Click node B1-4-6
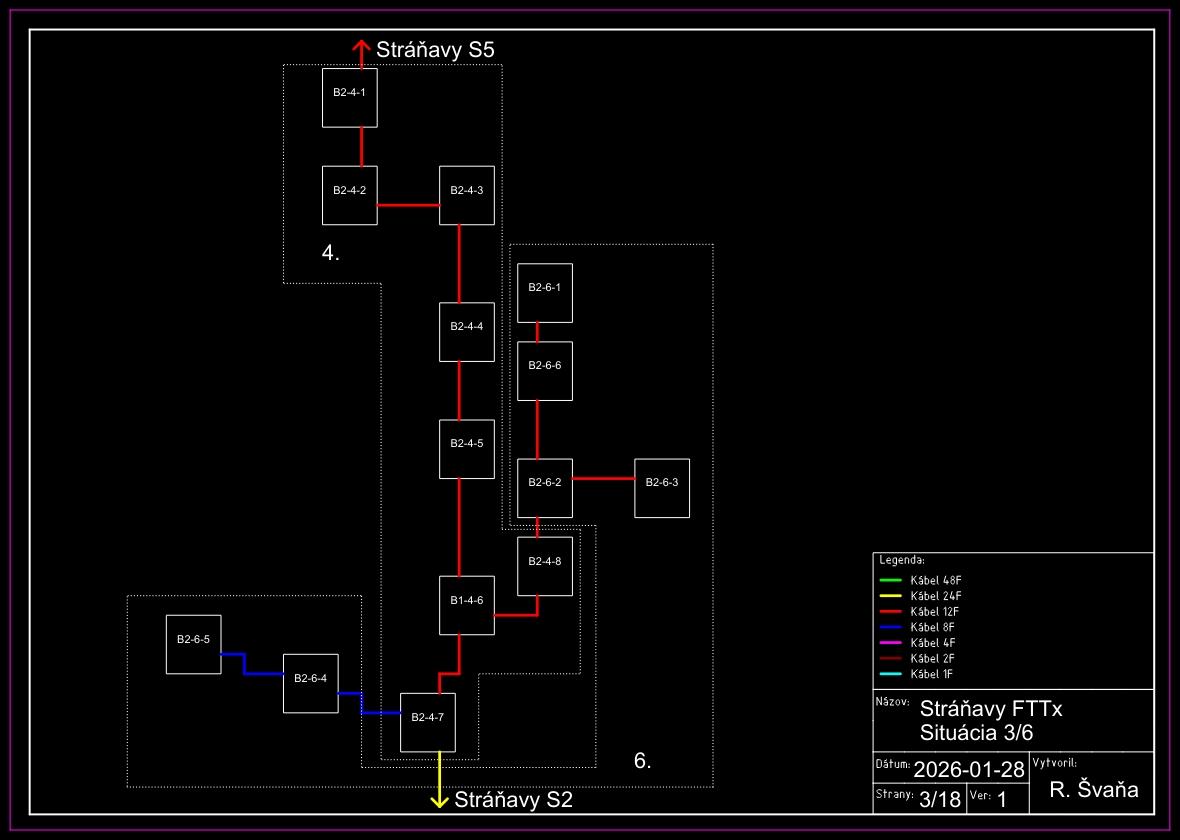The width and height of the screenshot is (1180, 840). coord(467,606)
